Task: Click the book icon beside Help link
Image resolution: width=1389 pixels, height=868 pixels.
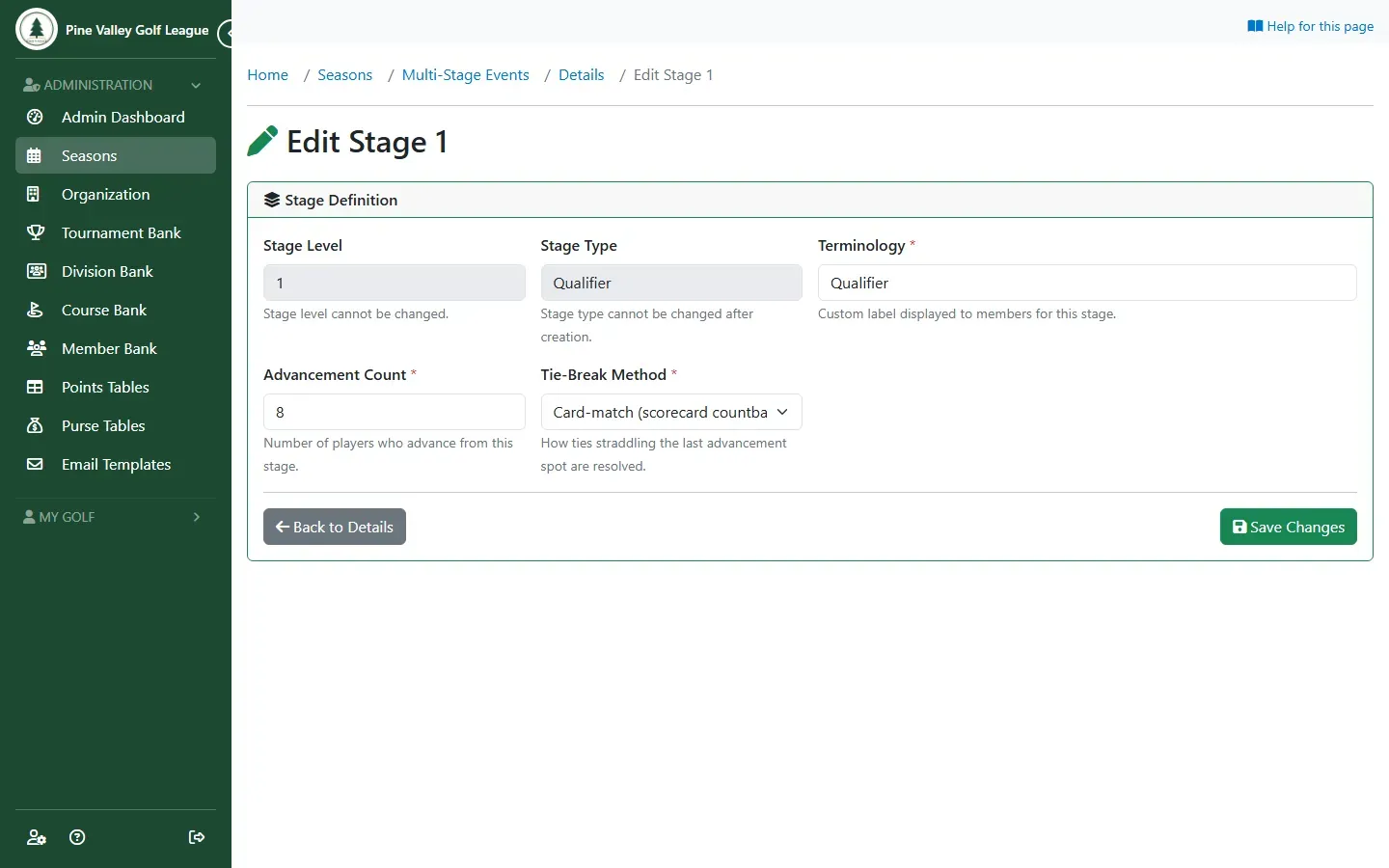Action: (x=1255, y=26)
